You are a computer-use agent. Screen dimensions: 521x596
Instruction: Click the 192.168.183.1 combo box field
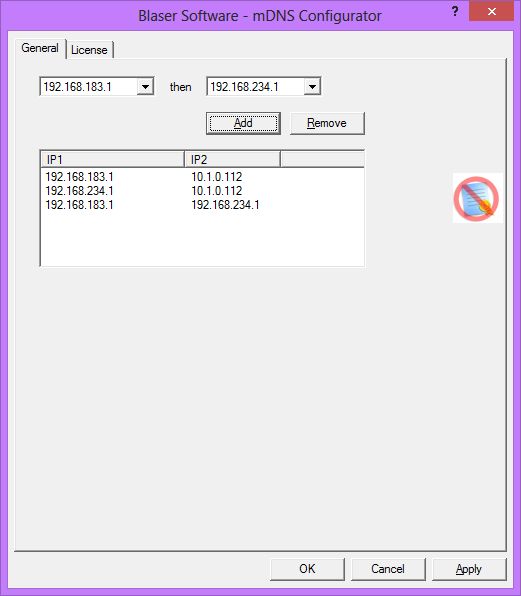click(97, 87)
